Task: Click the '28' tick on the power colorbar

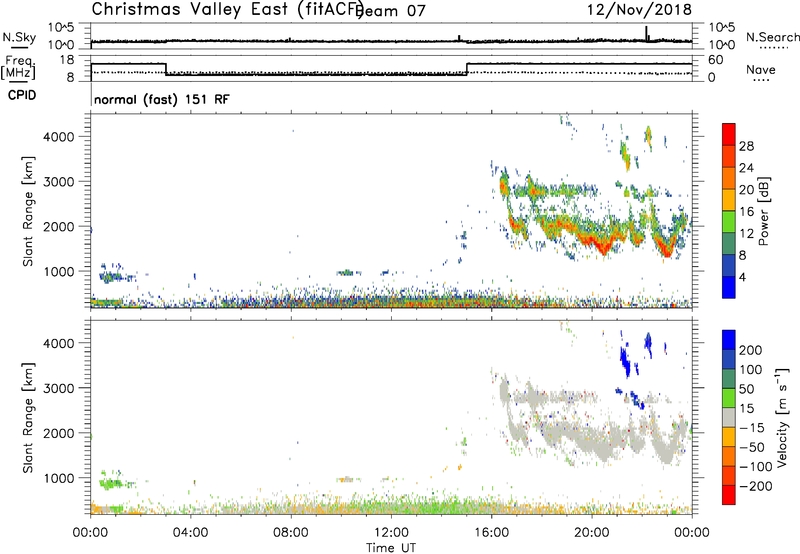Action: point(746,146)
